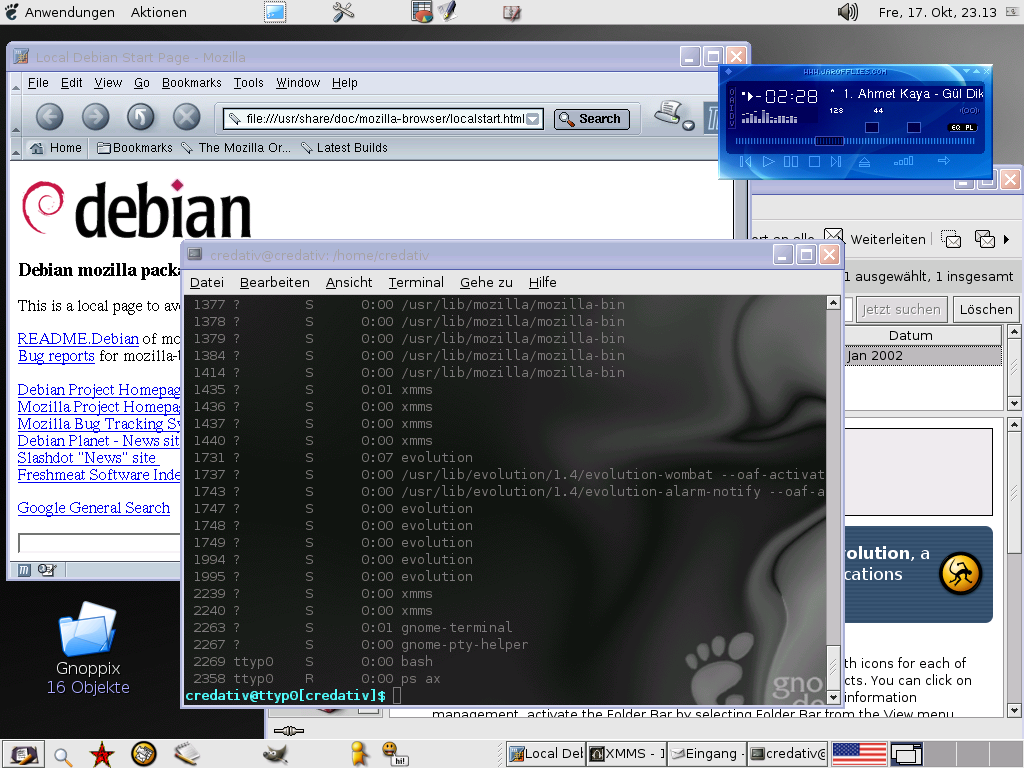
Task: Select the Jan 2002 message row in Evolution
Action: click(x=923, y=356)
